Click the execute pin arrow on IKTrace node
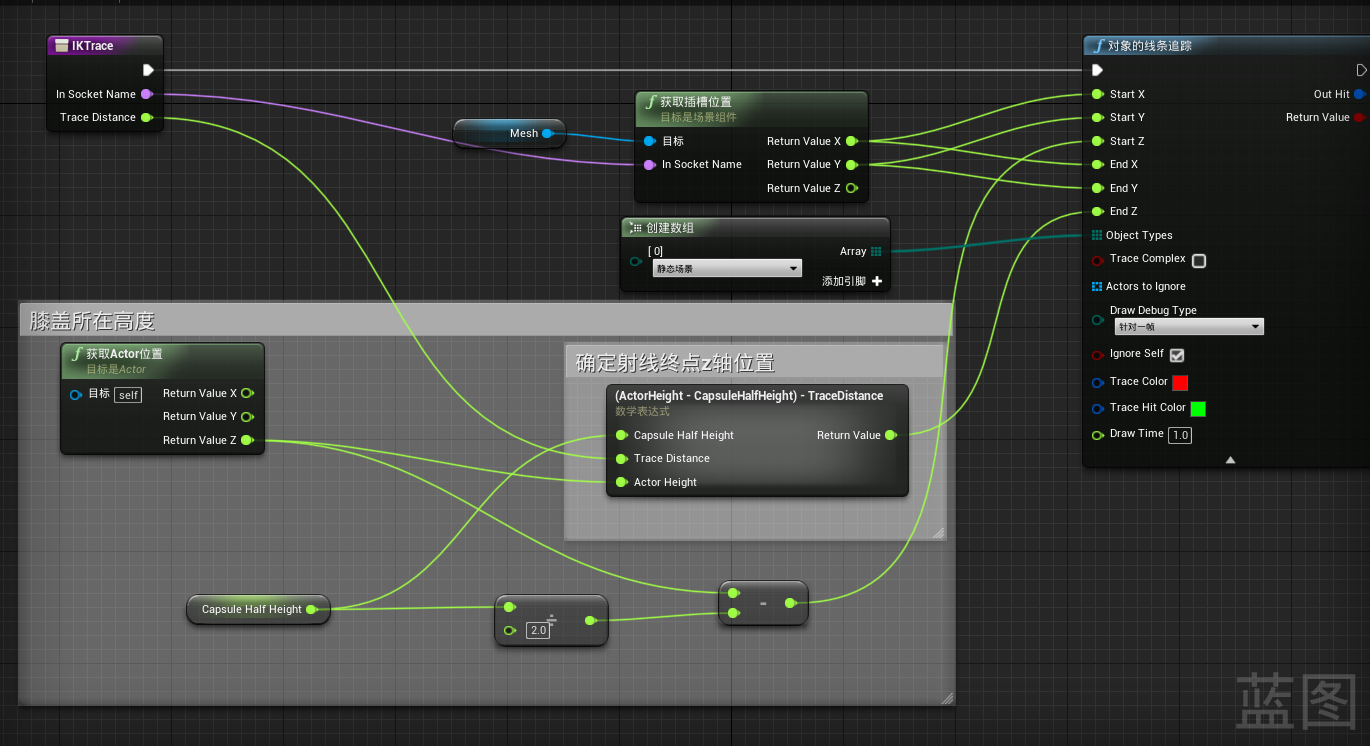Image resolution: width=1370 pixels, height=746 pixels. coord(148,70)
